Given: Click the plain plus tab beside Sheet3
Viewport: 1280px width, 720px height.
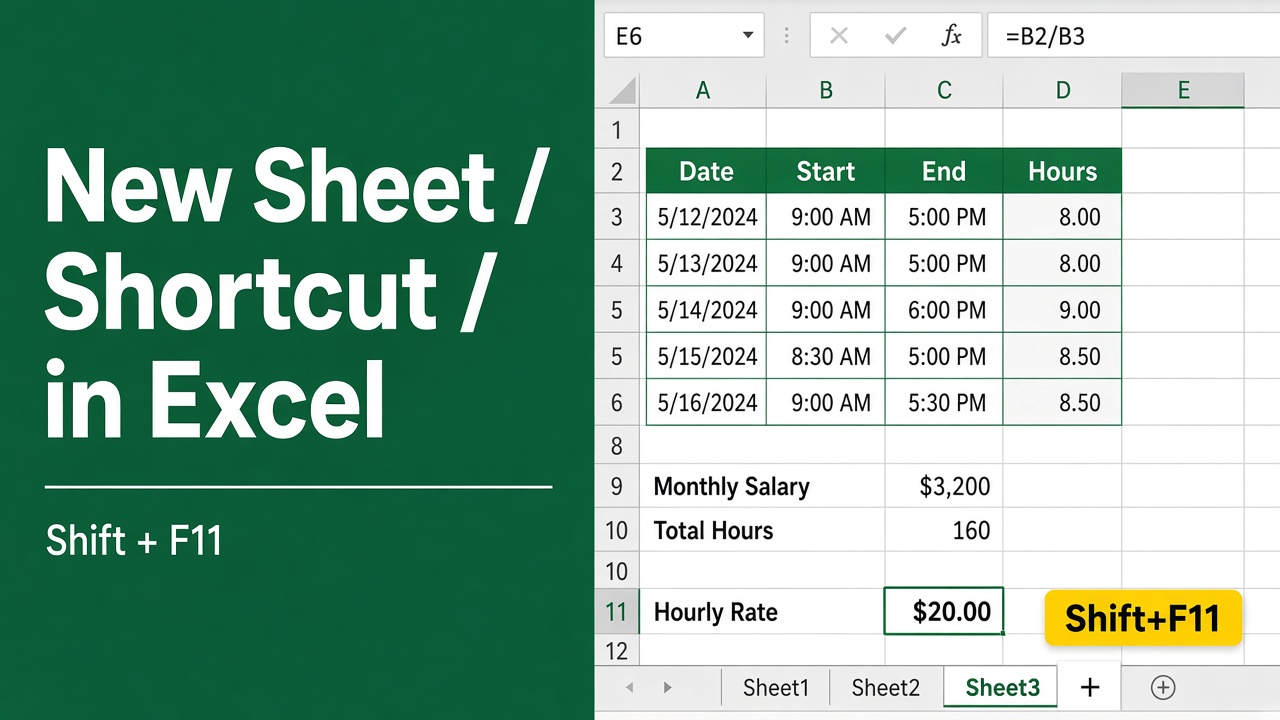Looking at the screenshot, I should [1090, 687].
